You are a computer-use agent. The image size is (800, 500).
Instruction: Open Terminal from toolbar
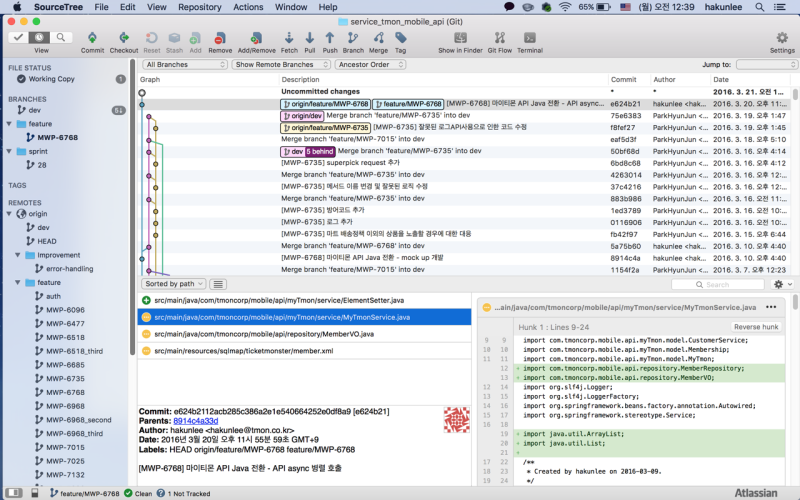coord(530,38)
